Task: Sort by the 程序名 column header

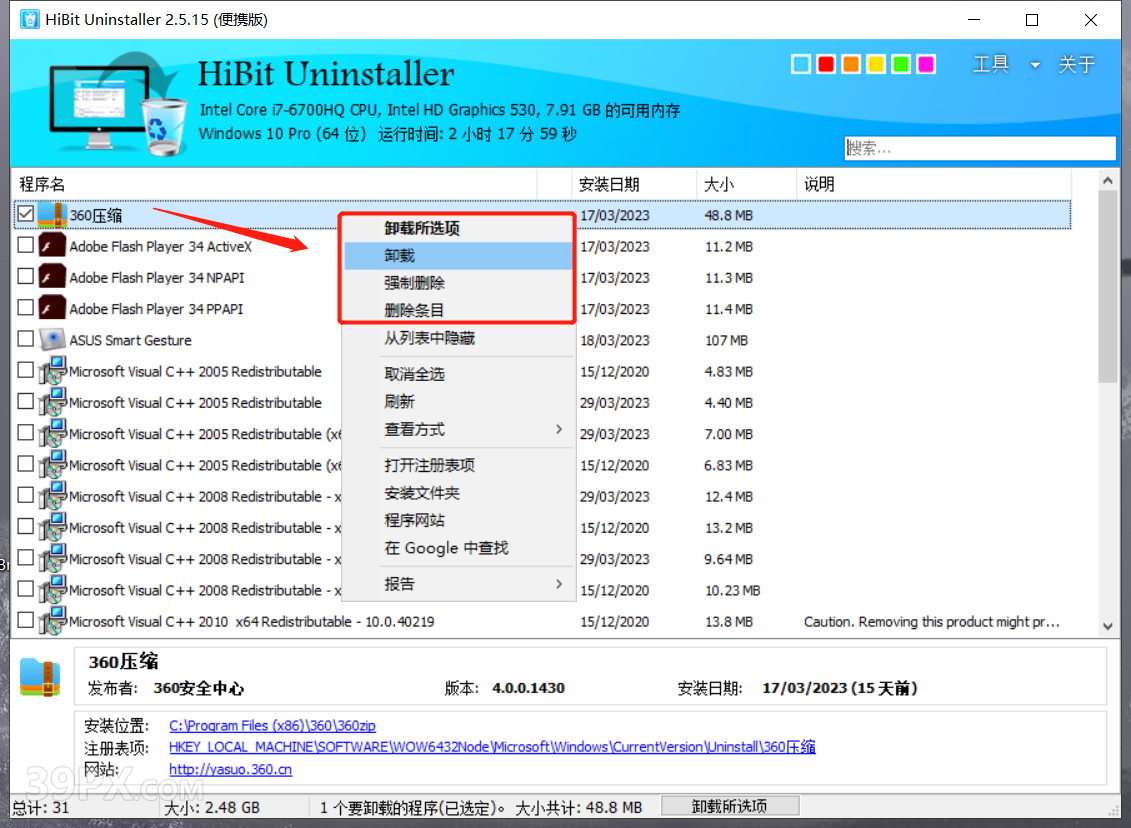Action: pos(274,184)
